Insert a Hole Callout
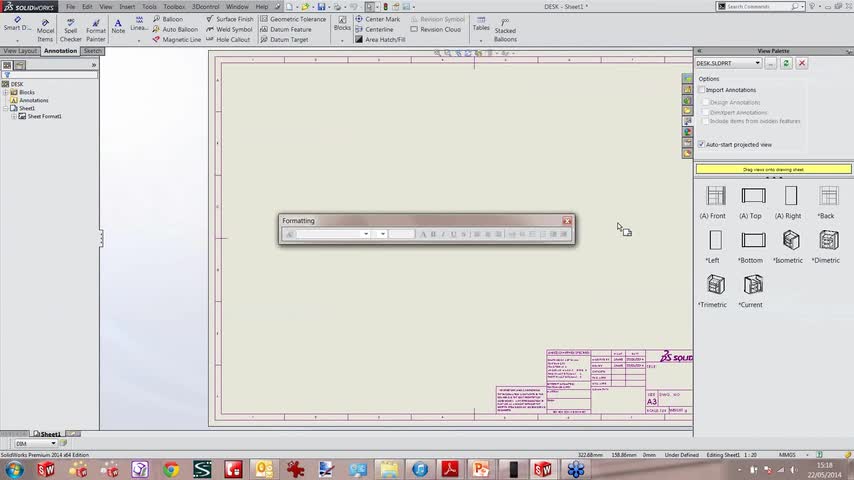The height and width of the screenshot is (480, 854). pyautogui.click(x=228, y=40)
